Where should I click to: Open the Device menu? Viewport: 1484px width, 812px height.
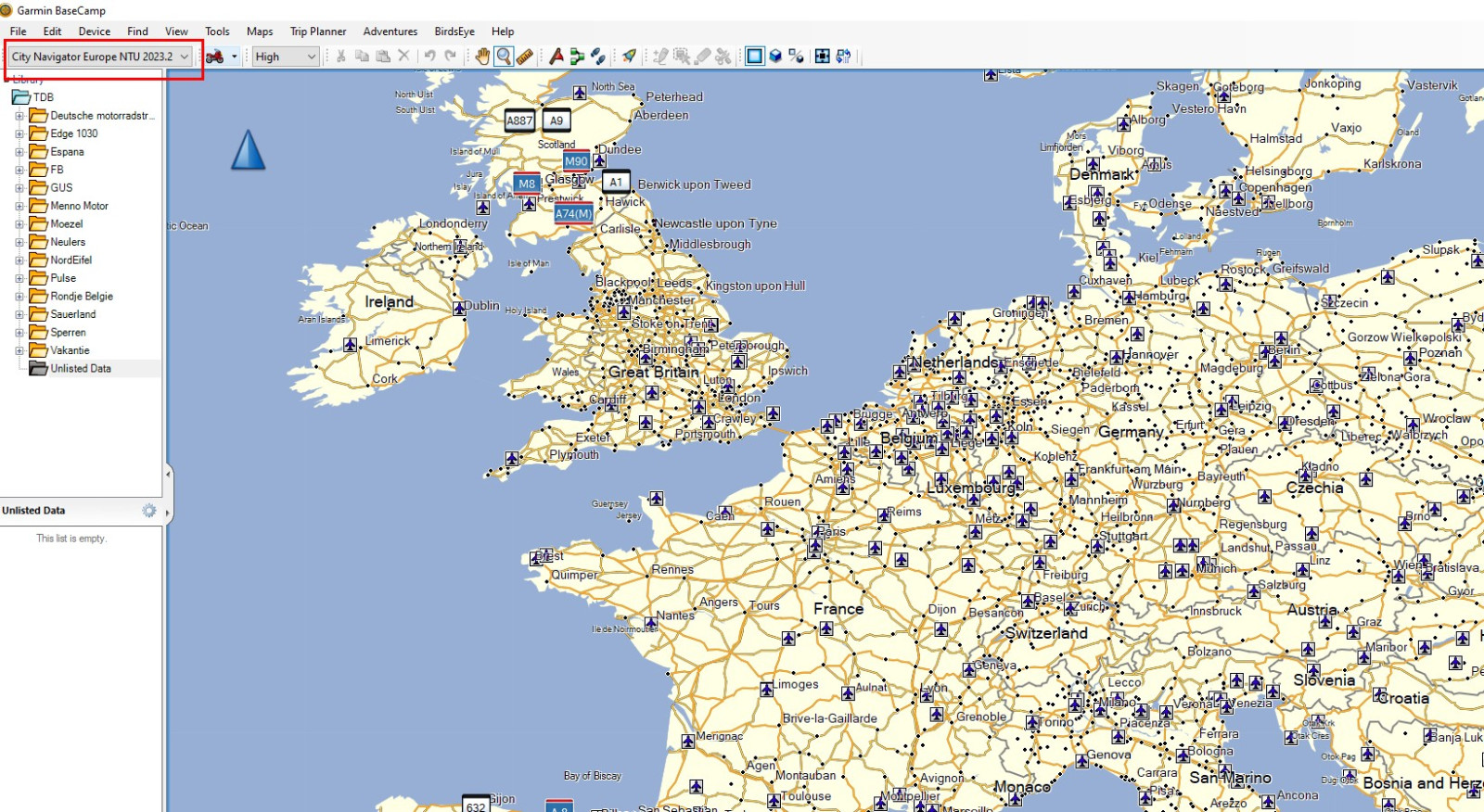tap(94, 32)
